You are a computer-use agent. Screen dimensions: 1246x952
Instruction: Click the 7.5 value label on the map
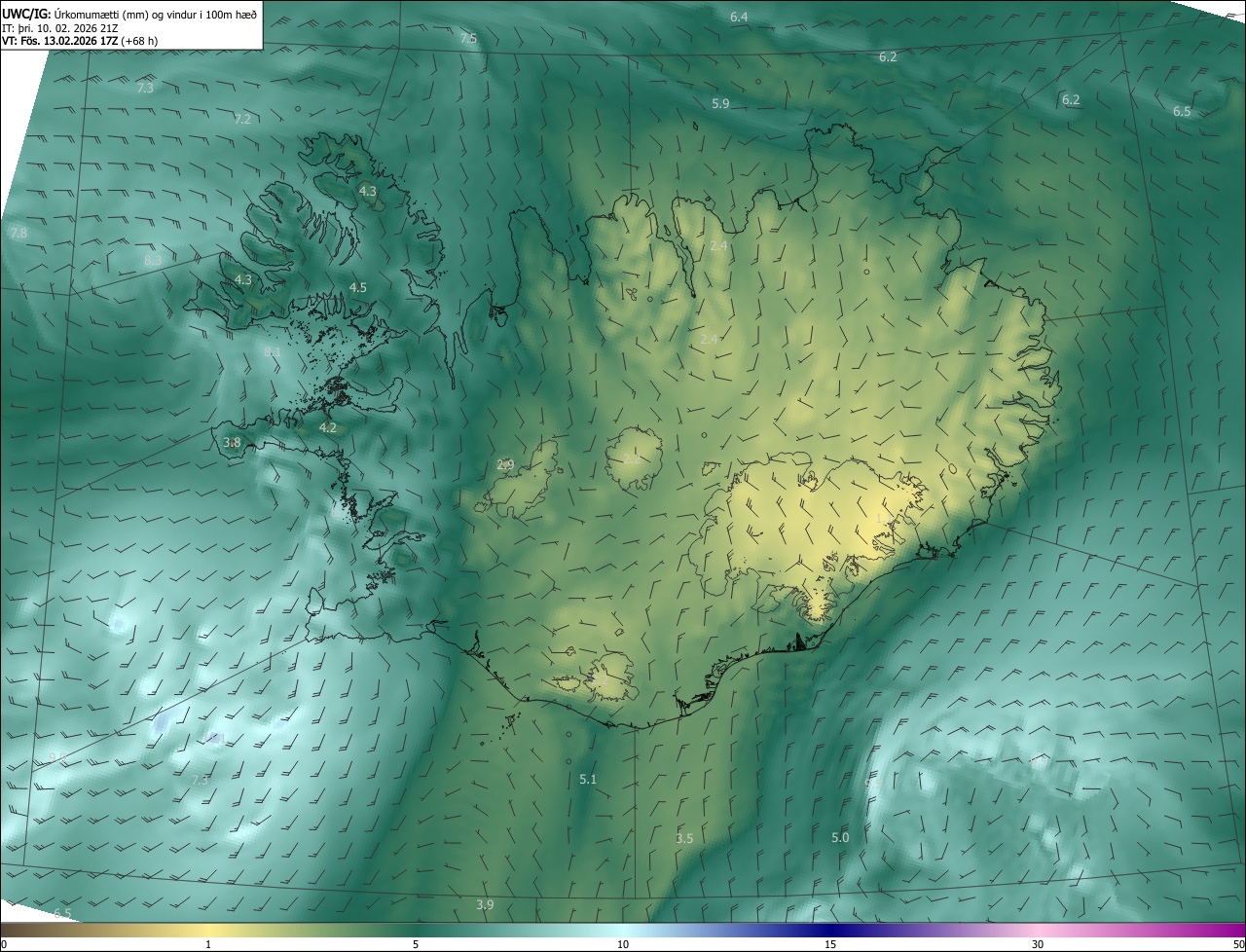click(468, 38)
